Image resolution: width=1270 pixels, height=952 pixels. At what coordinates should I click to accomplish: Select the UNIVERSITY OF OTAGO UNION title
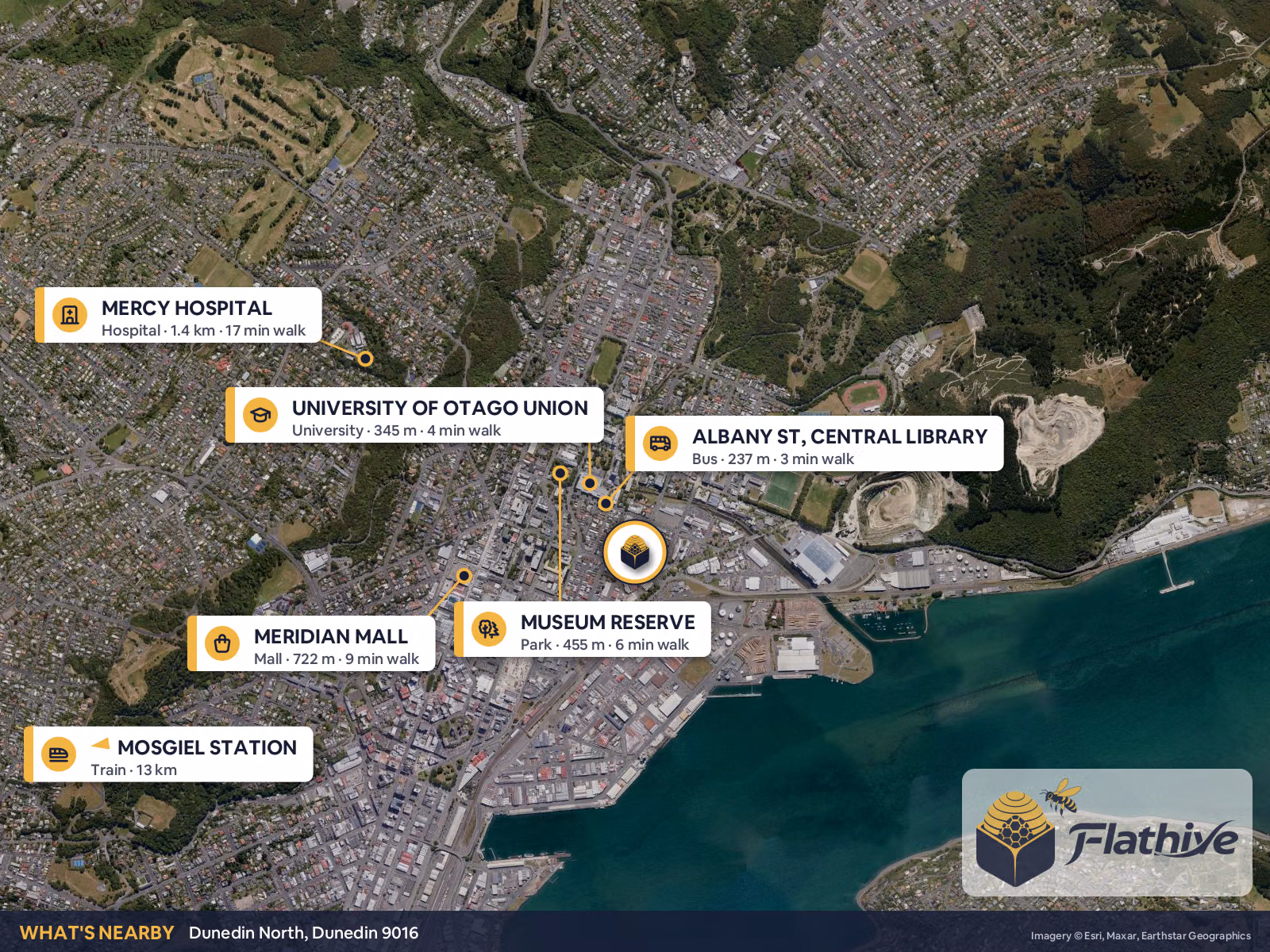(x=440, y=408)
